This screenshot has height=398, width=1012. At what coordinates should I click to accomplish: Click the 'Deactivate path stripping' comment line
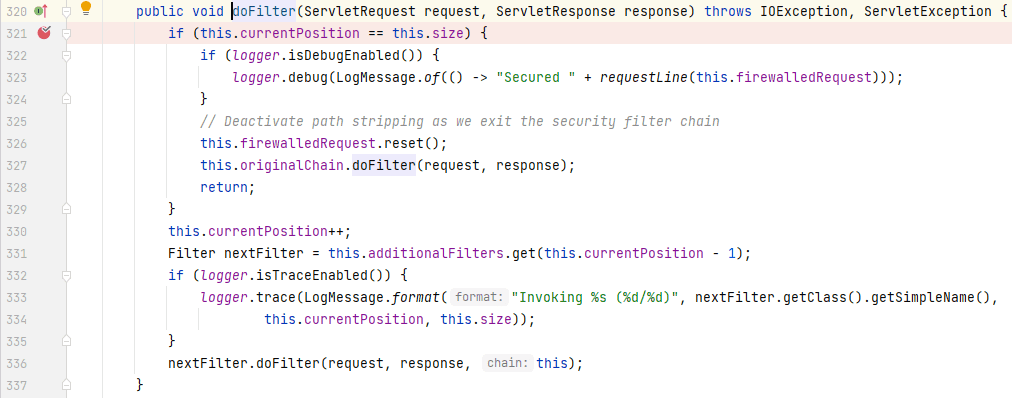tap(460, 121)
